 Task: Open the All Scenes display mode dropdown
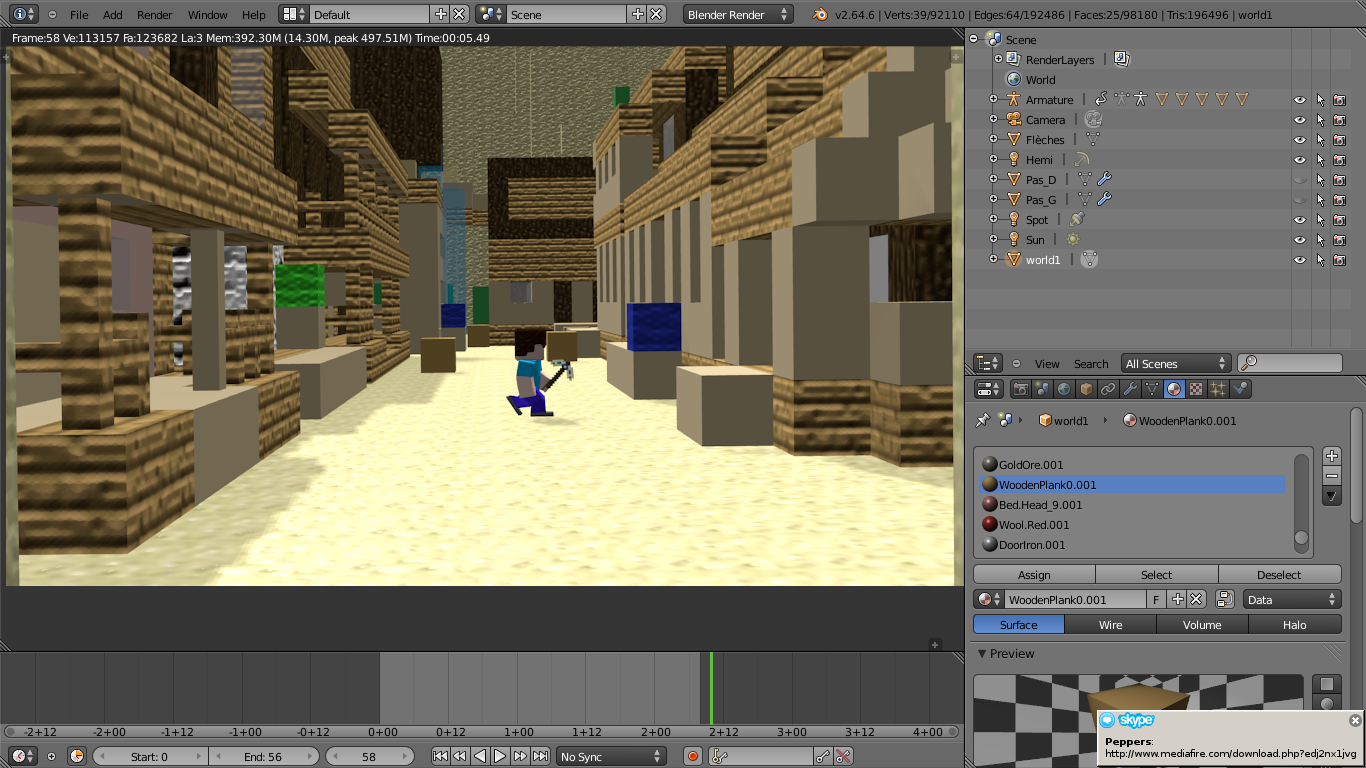point(1176,364)
